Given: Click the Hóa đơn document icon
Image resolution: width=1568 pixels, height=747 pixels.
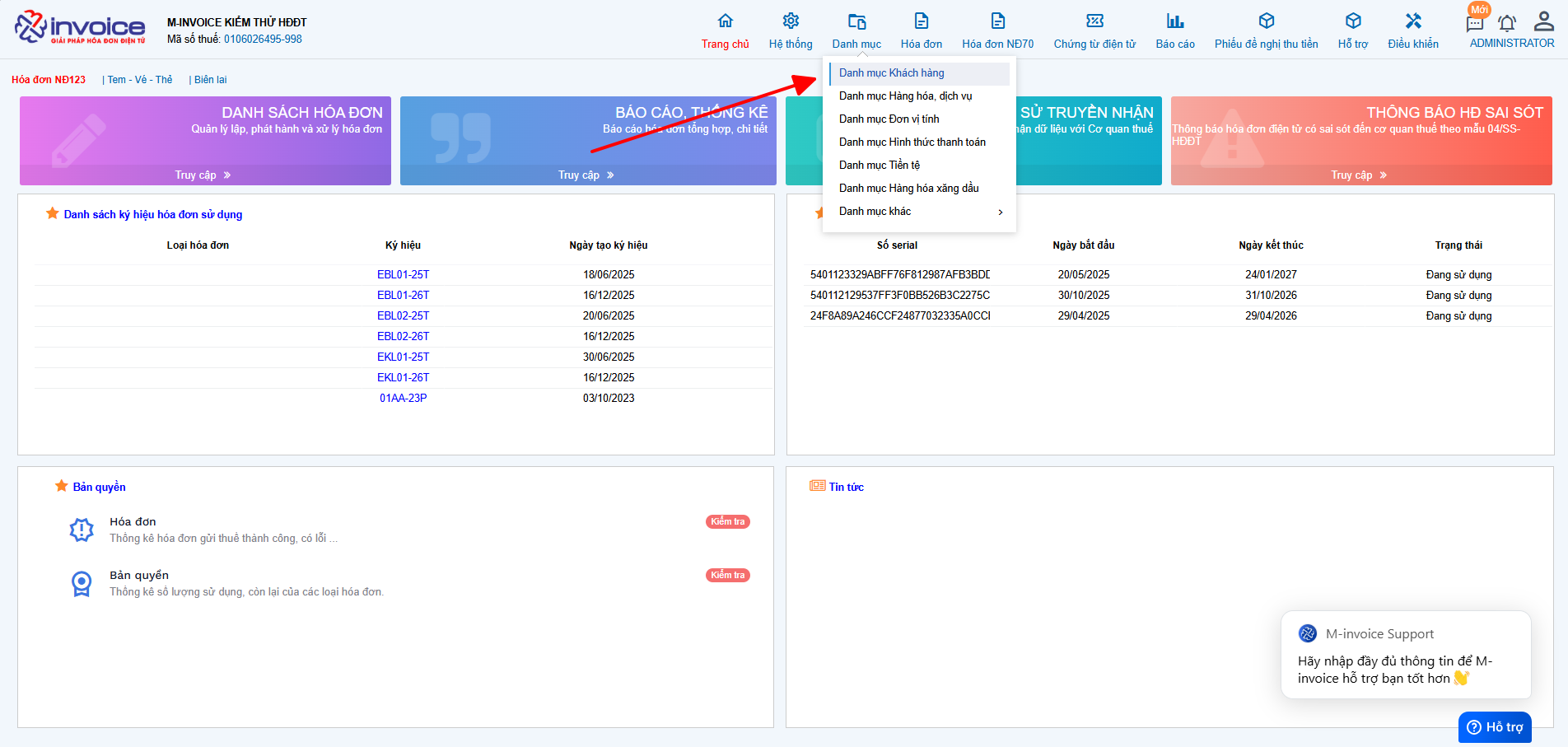Looking at the screenshot, I should (x=921, y=21).
